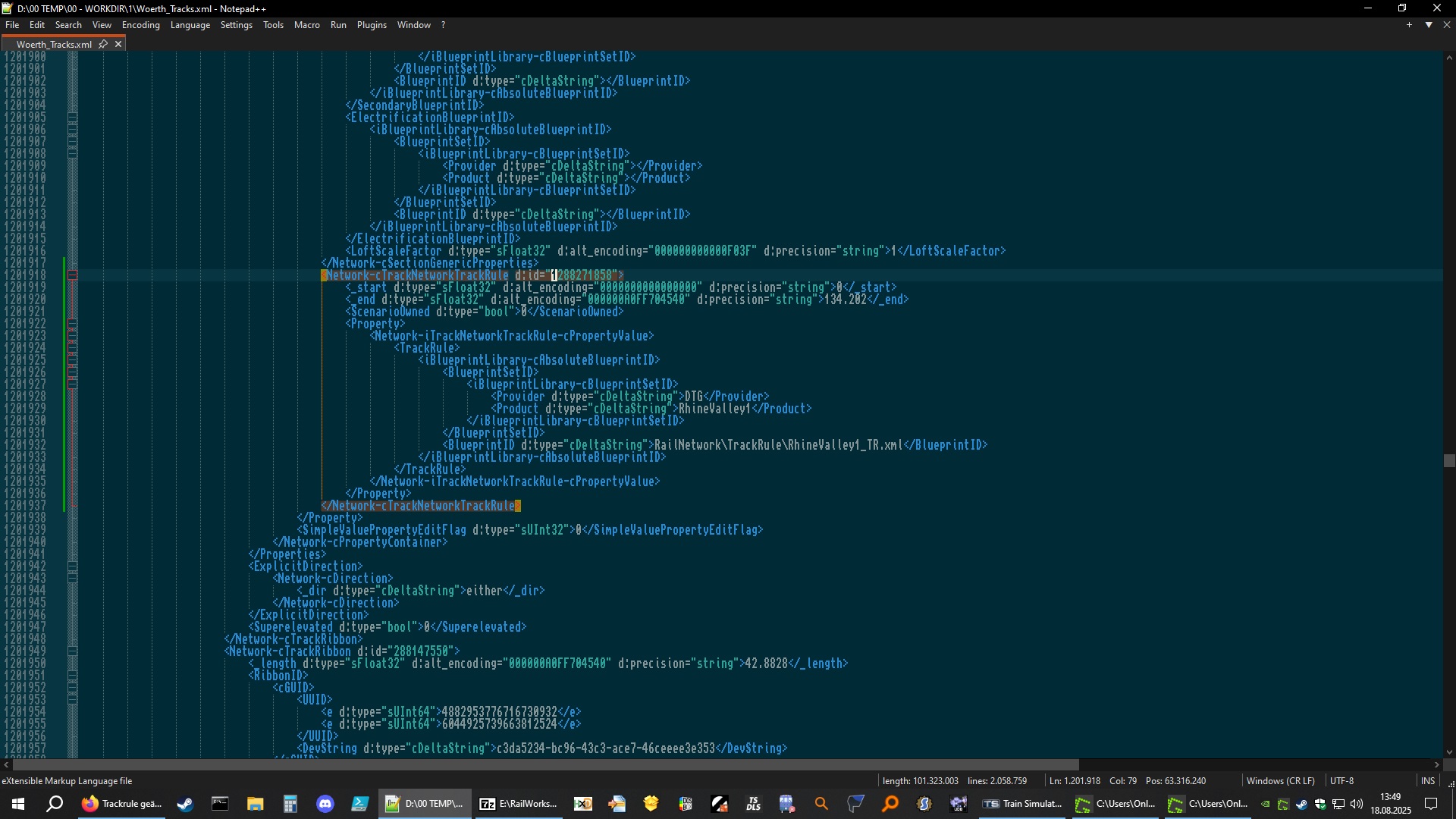Open Discord from the taskbar
The width and height of the screenshot is (1456, 819).
[325, 804]
